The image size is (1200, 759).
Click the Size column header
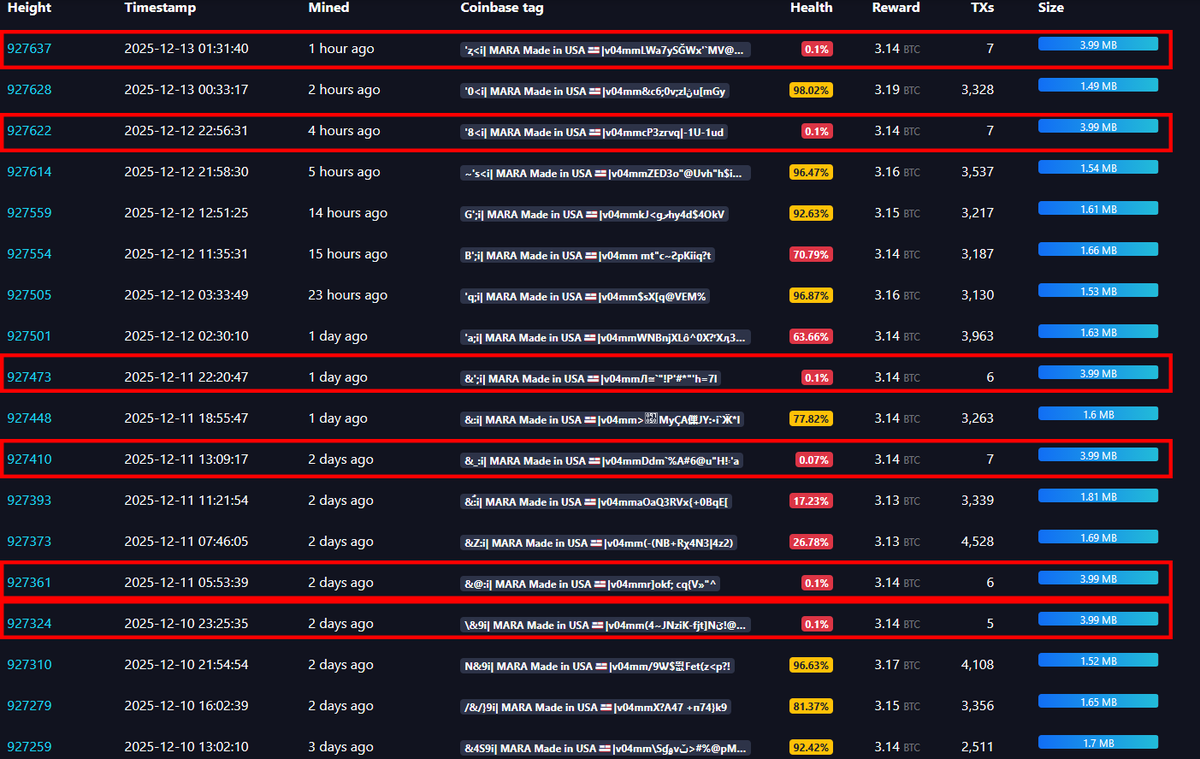coord(1051,8)
